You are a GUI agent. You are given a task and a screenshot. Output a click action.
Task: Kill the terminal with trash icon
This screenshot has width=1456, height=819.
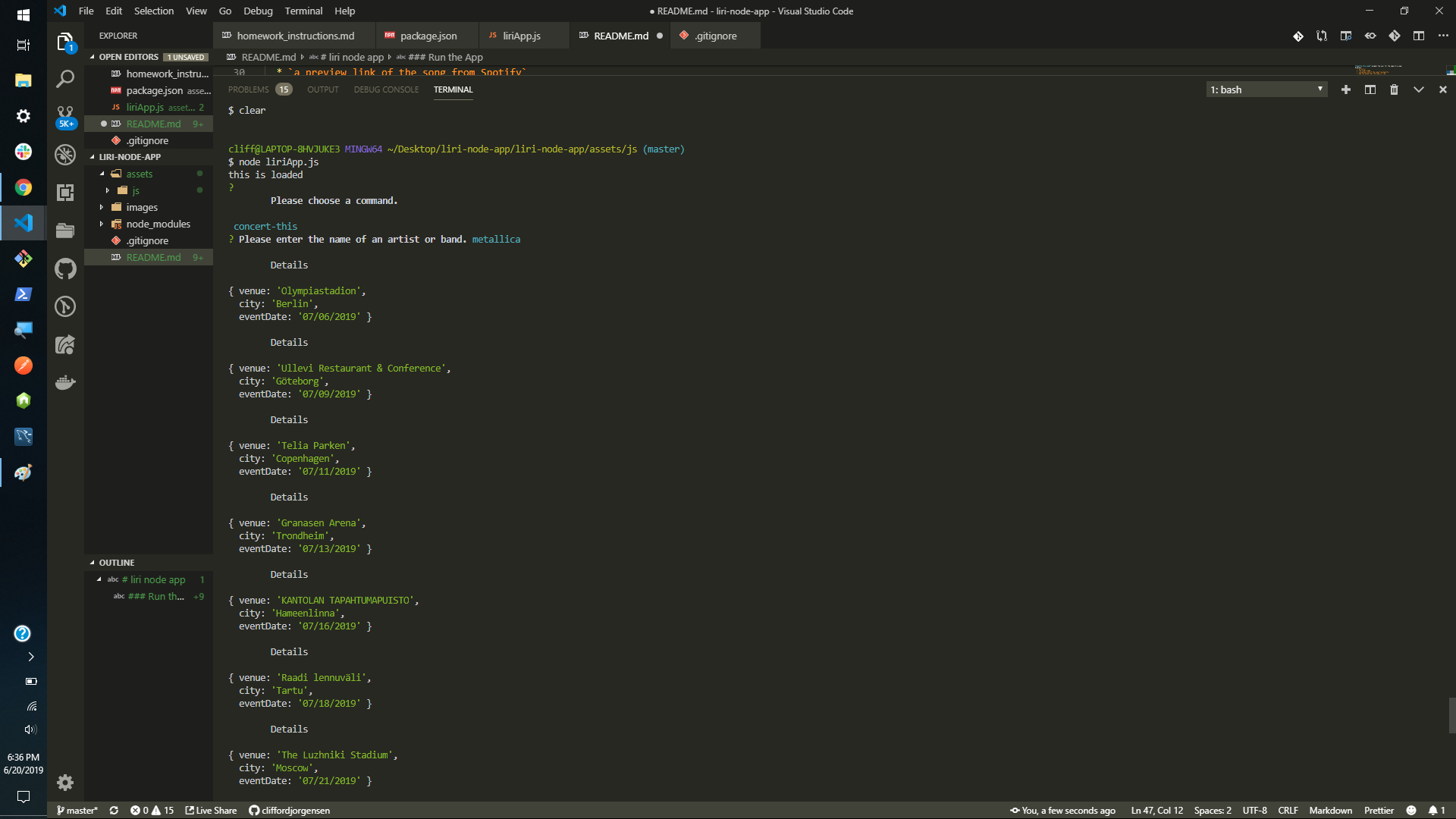tap(1394, 89)
